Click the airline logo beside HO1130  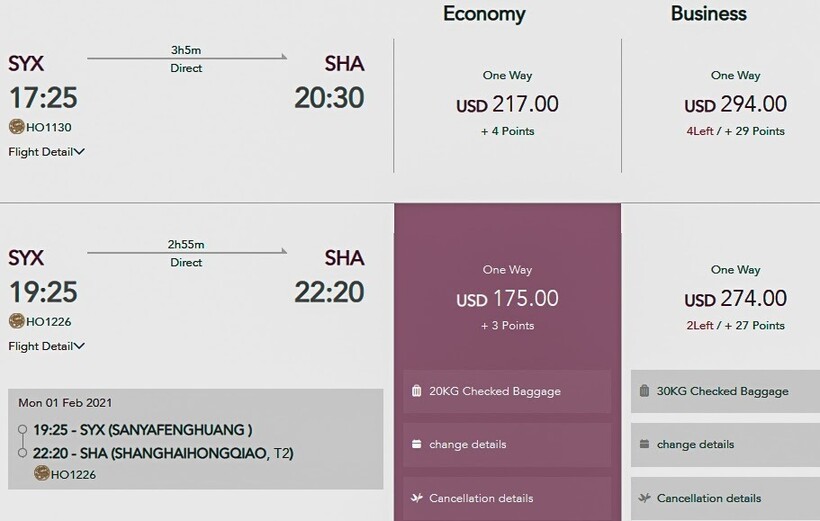point(16,127)
